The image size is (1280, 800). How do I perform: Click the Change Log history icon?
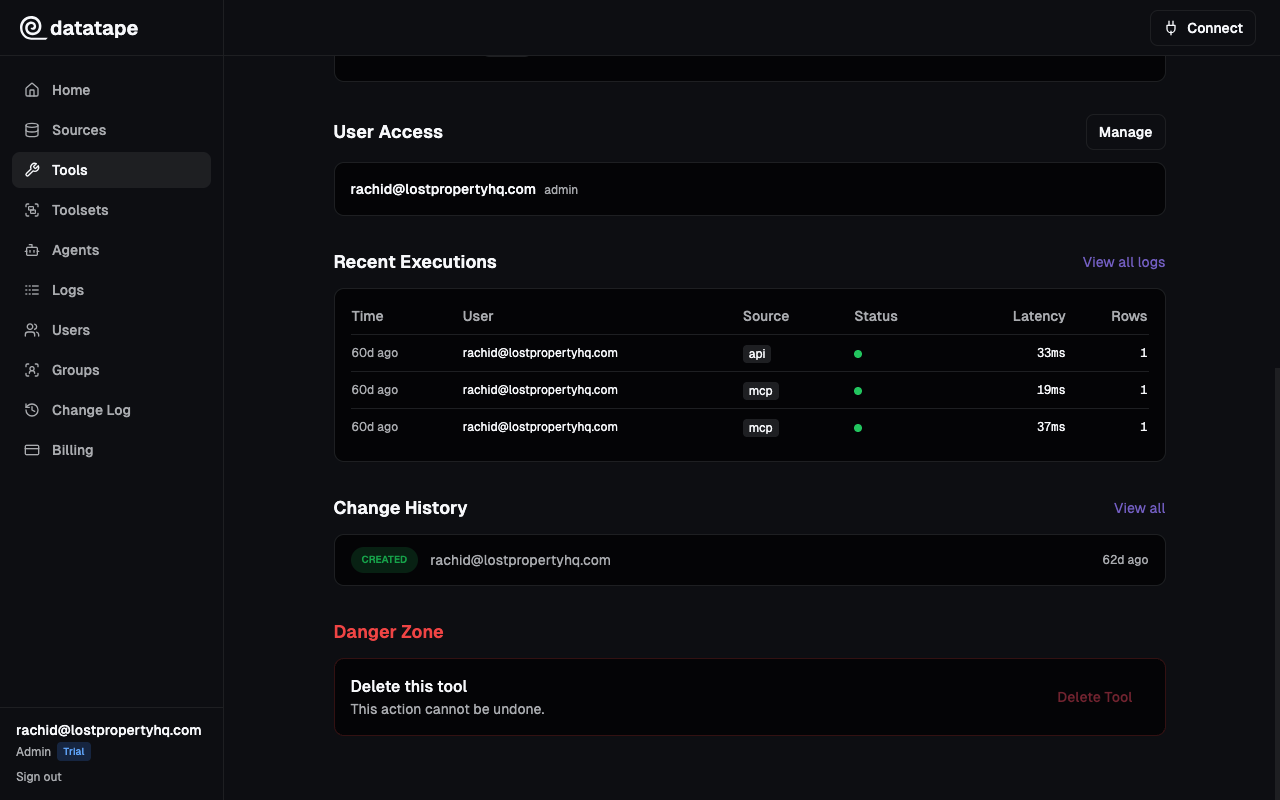[x=32, y=410]
